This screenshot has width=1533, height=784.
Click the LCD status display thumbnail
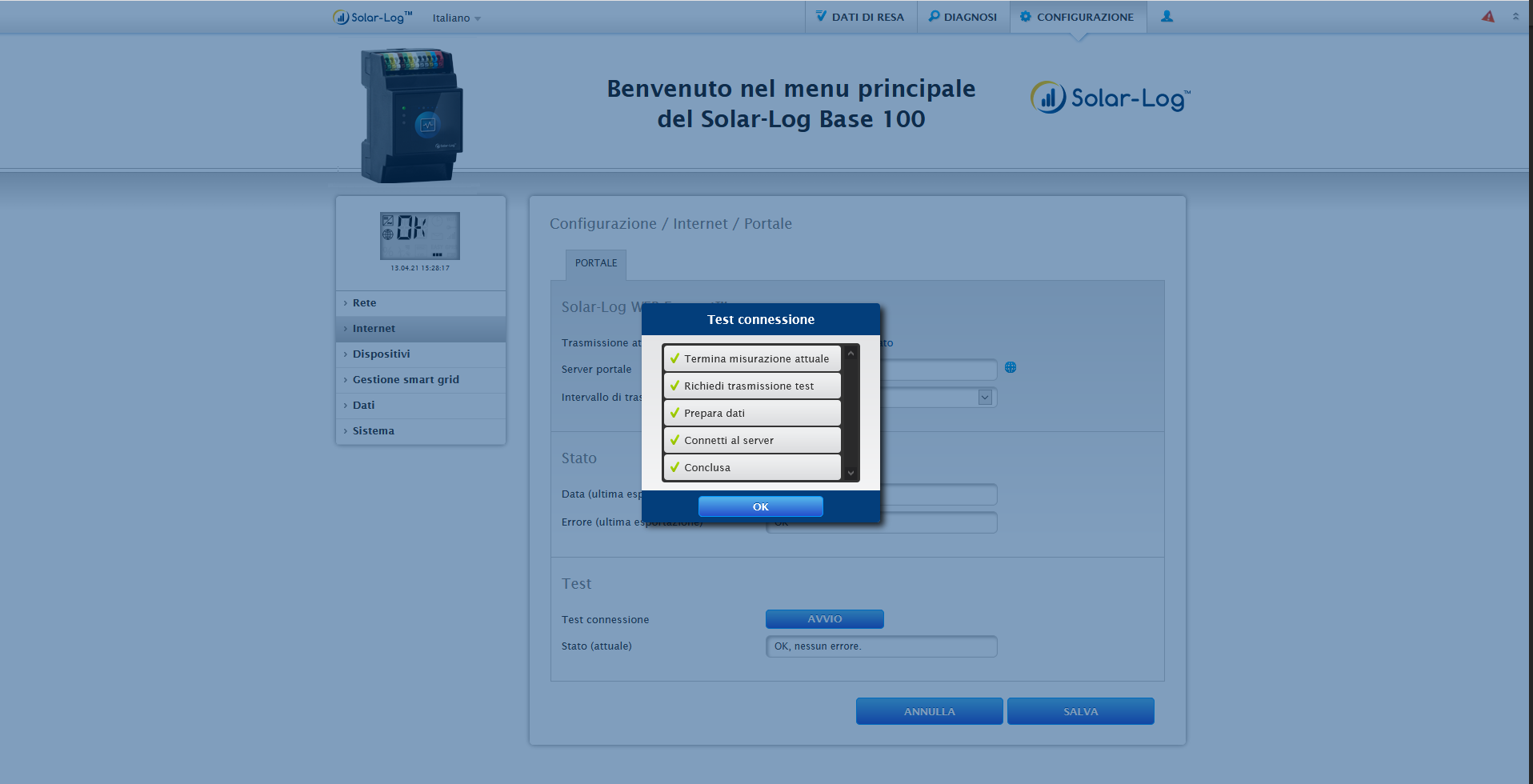tap(420, 236)
